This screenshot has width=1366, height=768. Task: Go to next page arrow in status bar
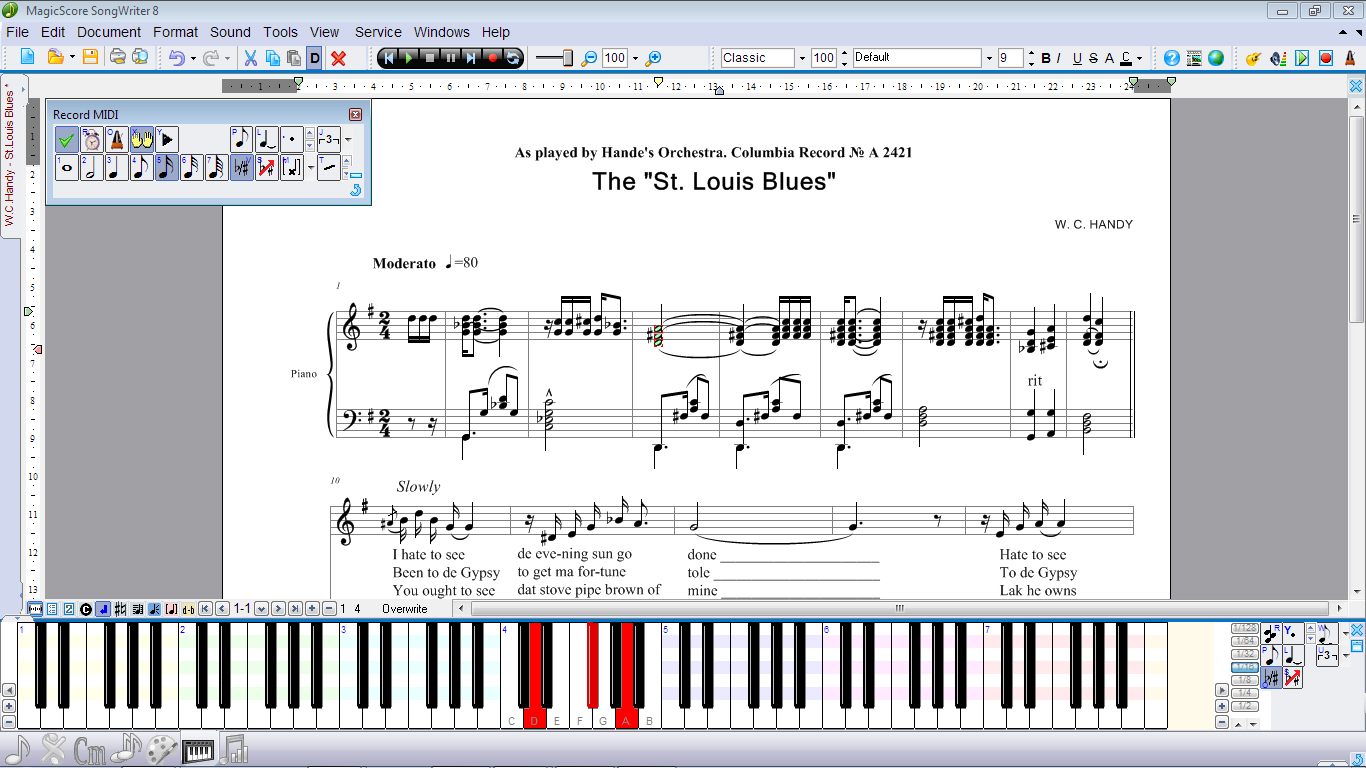coord(279,608)
